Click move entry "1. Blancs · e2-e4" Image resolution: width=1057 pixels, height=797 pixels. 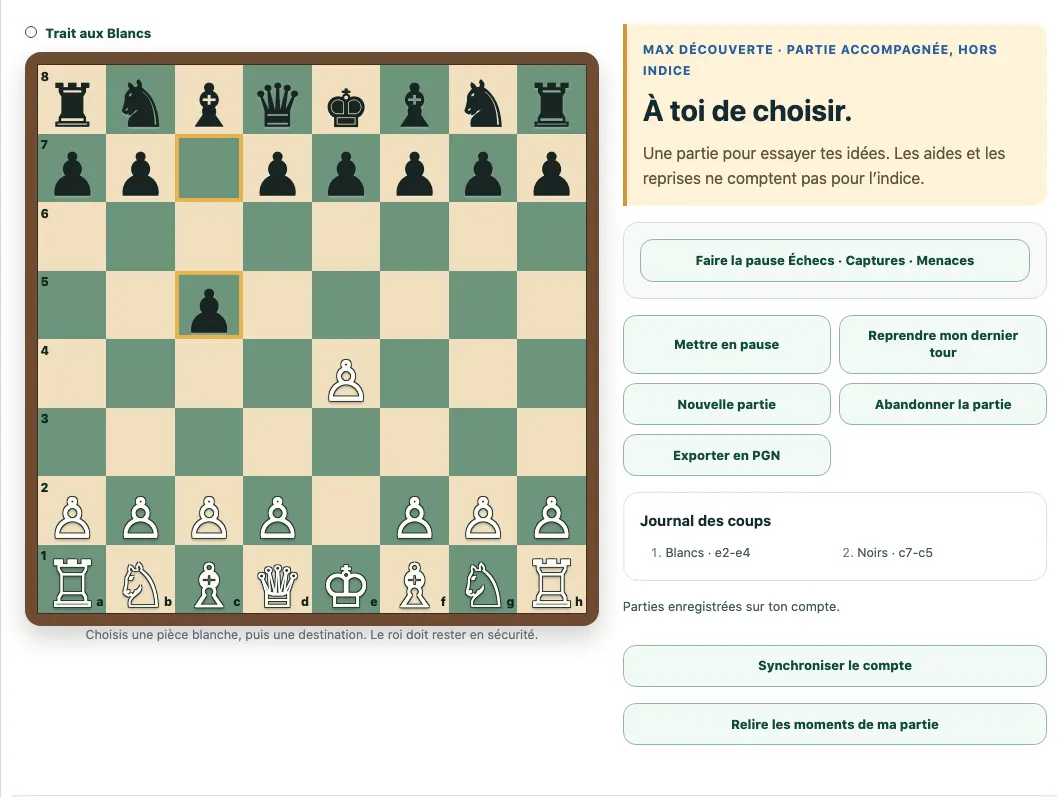[700, 553]
